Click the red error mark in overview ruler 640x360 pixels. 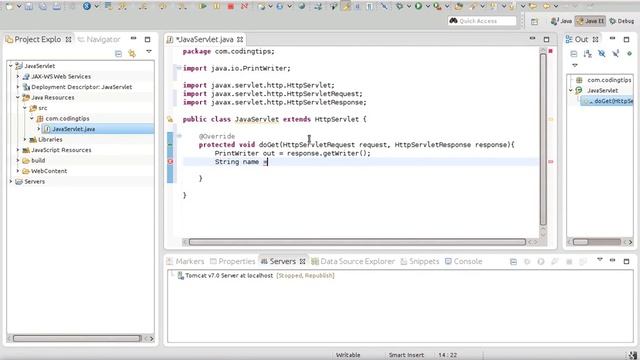tap(551, 162)
